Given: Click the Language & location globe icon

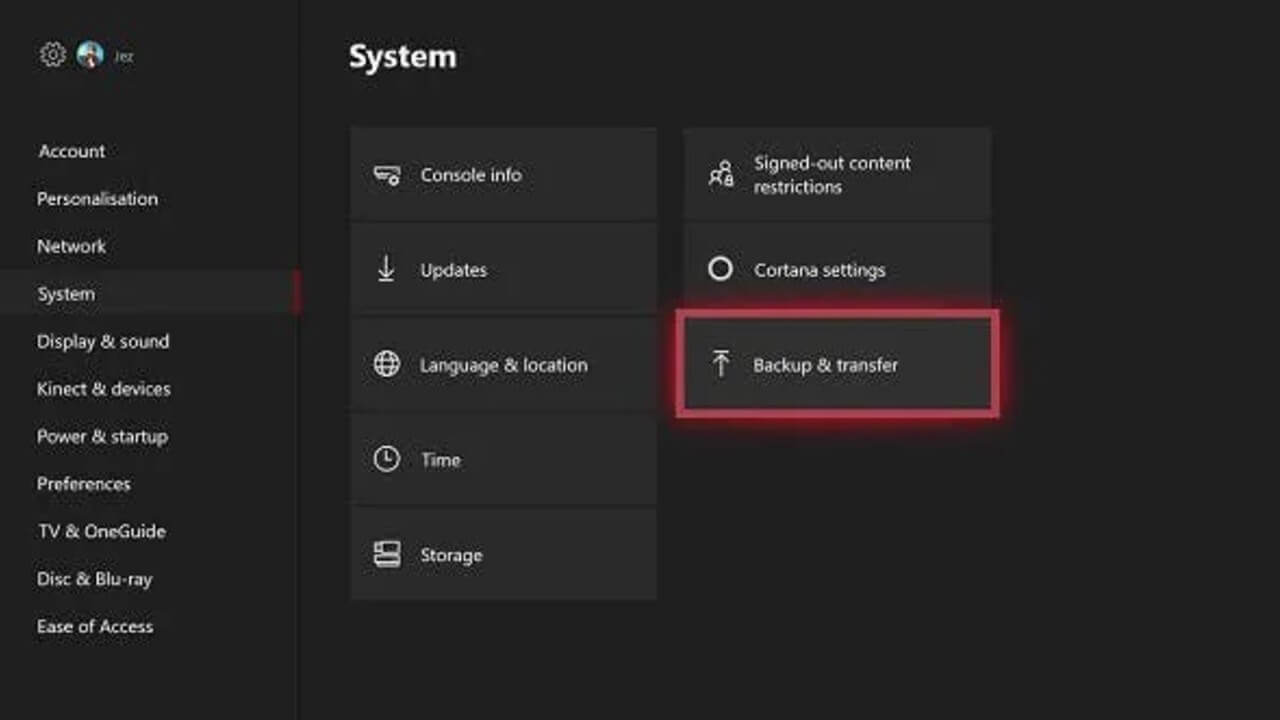Looking at the screenshot, I should (x=386, y=365).
